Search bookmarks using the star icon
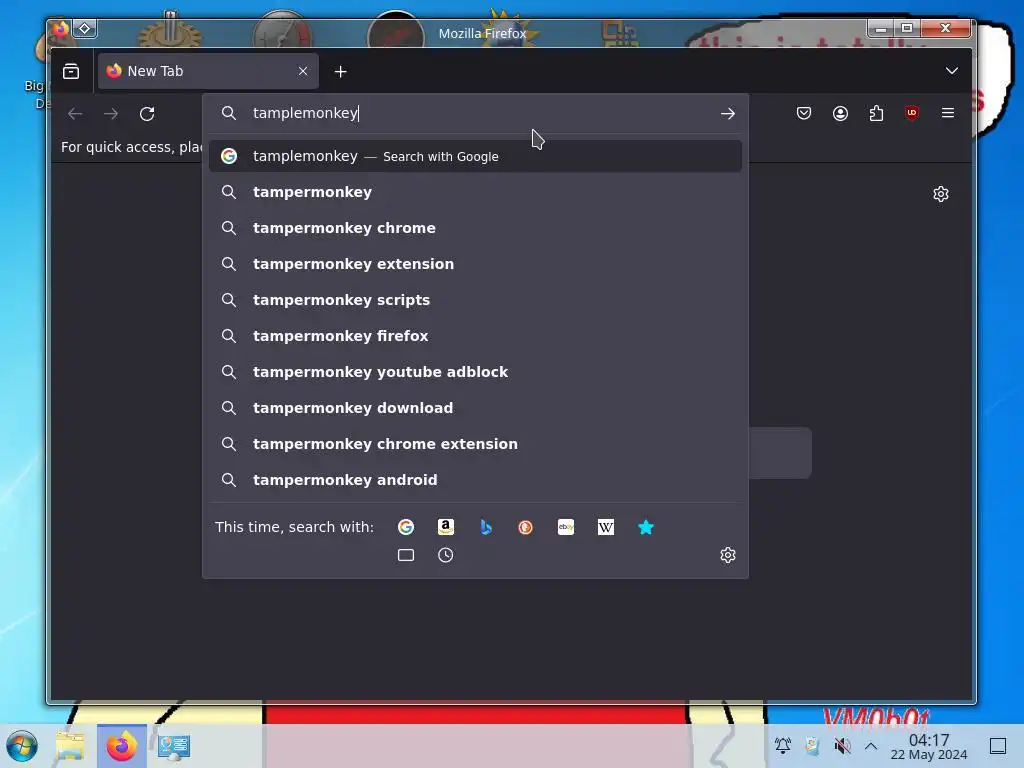 pyautogui.click(x=645, y=527)
